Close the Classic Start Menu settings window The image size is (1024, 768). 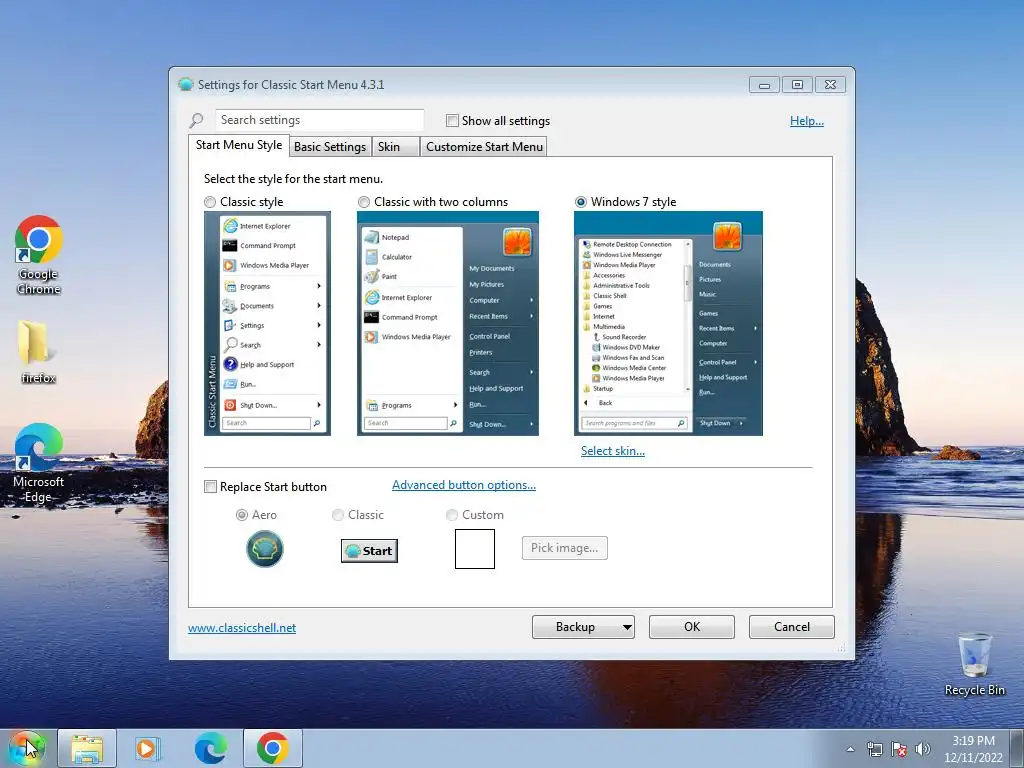pyautogui.click(x=830, y=85)
